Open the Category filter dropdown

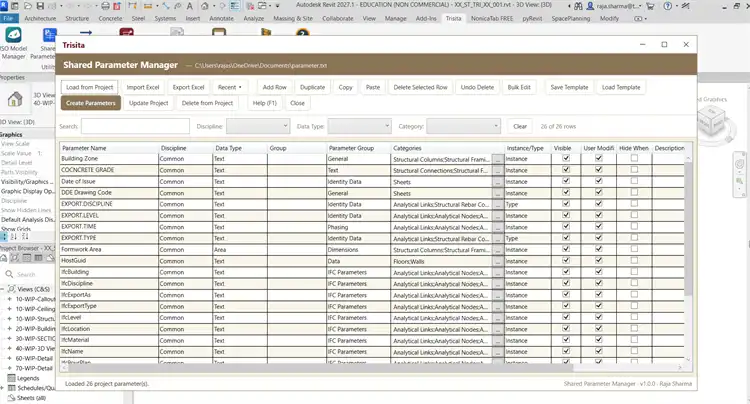coord(463,126)
